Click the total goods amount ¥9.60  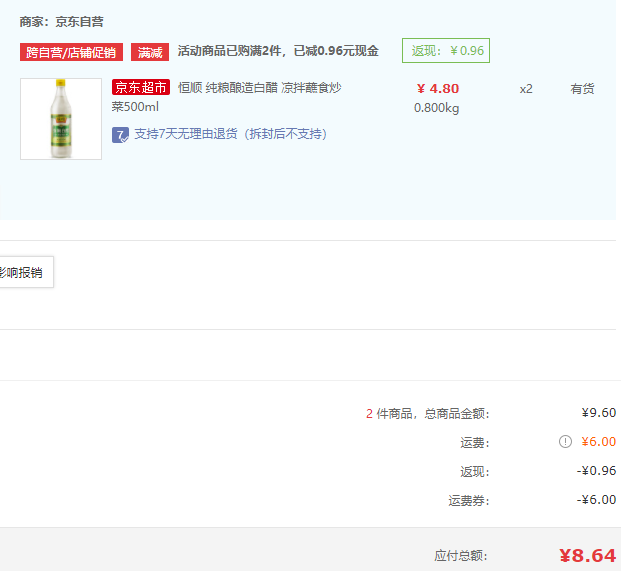(x=598, y=413)
